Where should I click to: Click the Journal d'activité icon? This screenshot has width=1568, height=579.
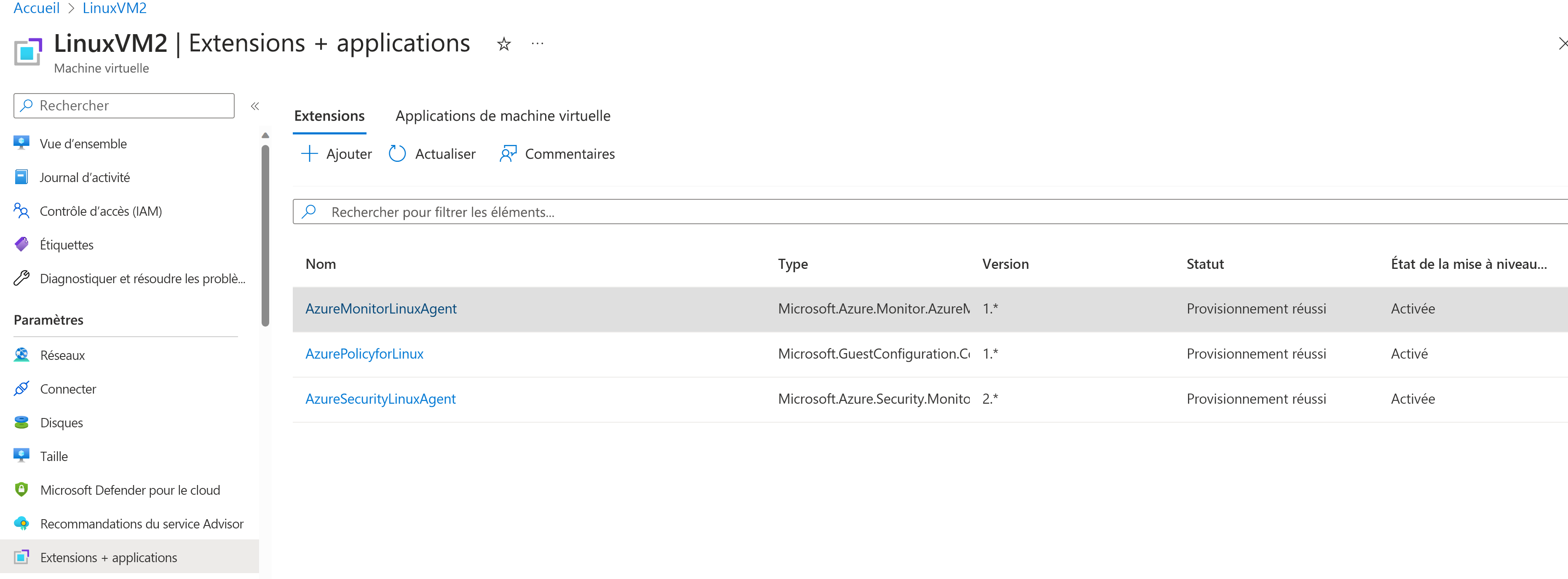click(x=21, y=177)
